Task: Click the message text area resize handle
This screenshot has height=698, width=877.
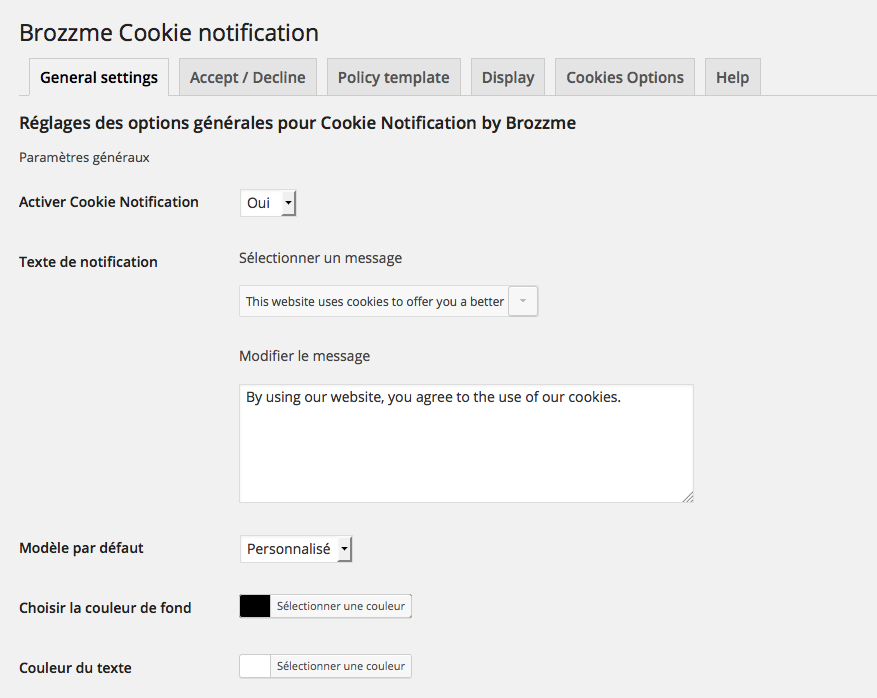Action: tap(688, 497)
